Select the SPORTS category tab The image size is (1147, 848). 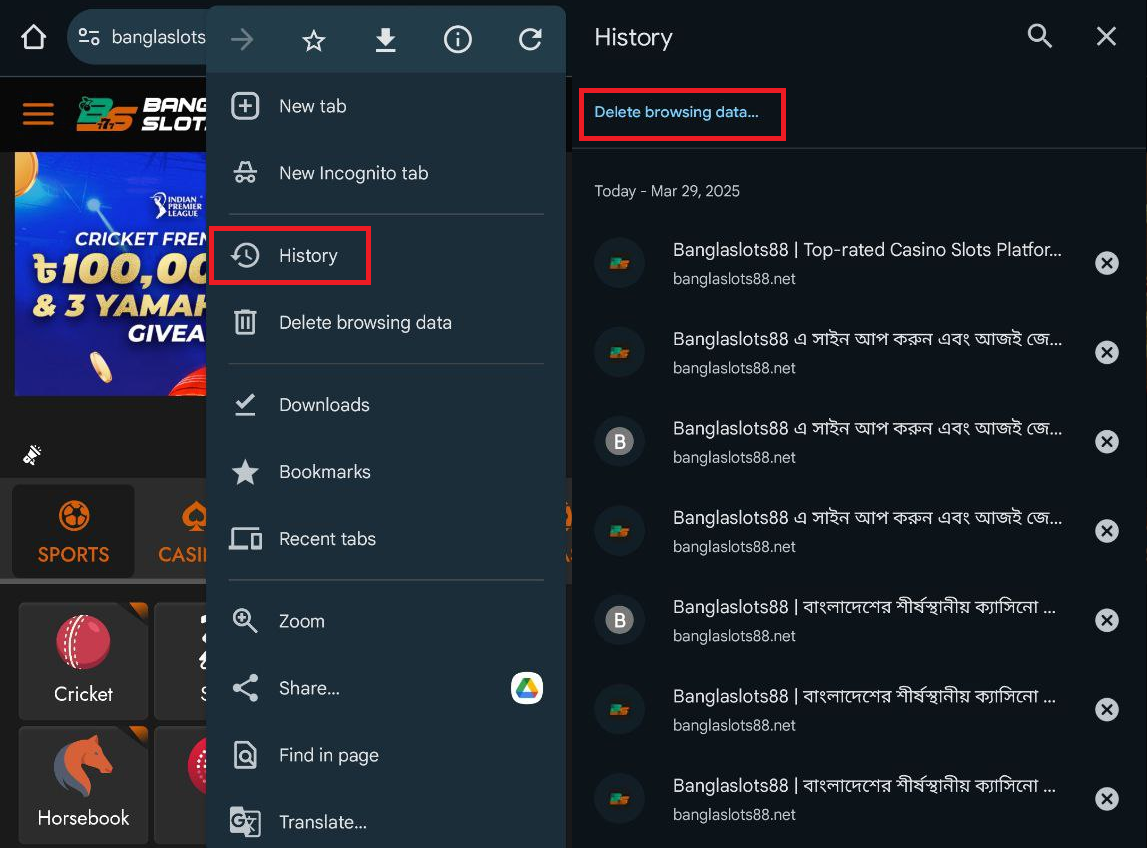point(73,531)
